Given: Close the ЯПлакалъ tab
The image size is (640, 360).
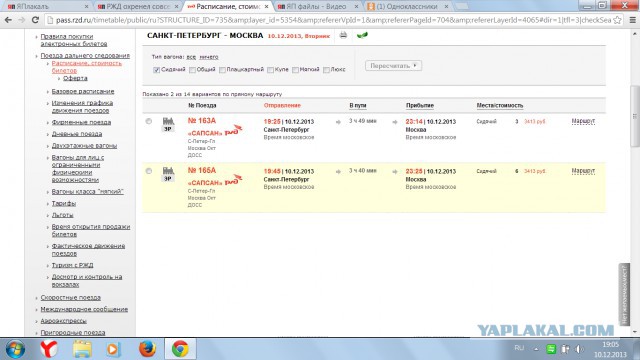Looking at the screenshot, I should (x=87, y=7).
